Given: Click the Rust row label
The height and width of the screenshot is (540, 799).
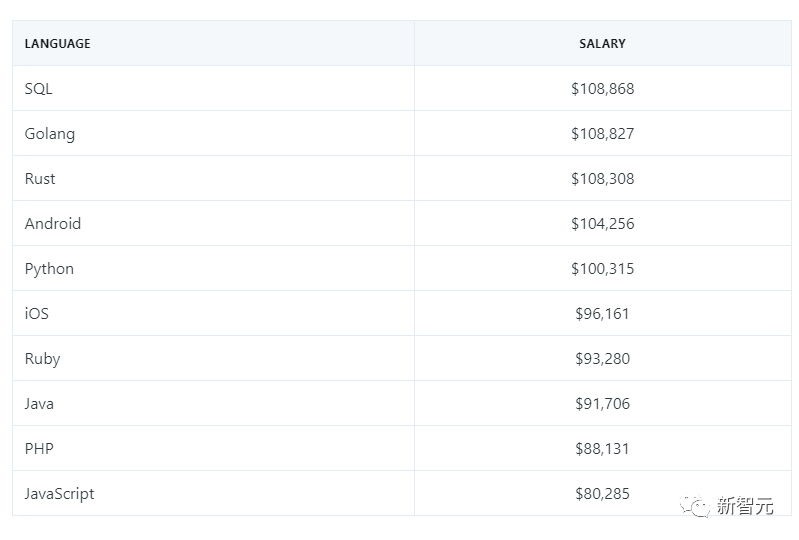Looking at the screenshot, I should pyautogui.click(x=40, y=179).
